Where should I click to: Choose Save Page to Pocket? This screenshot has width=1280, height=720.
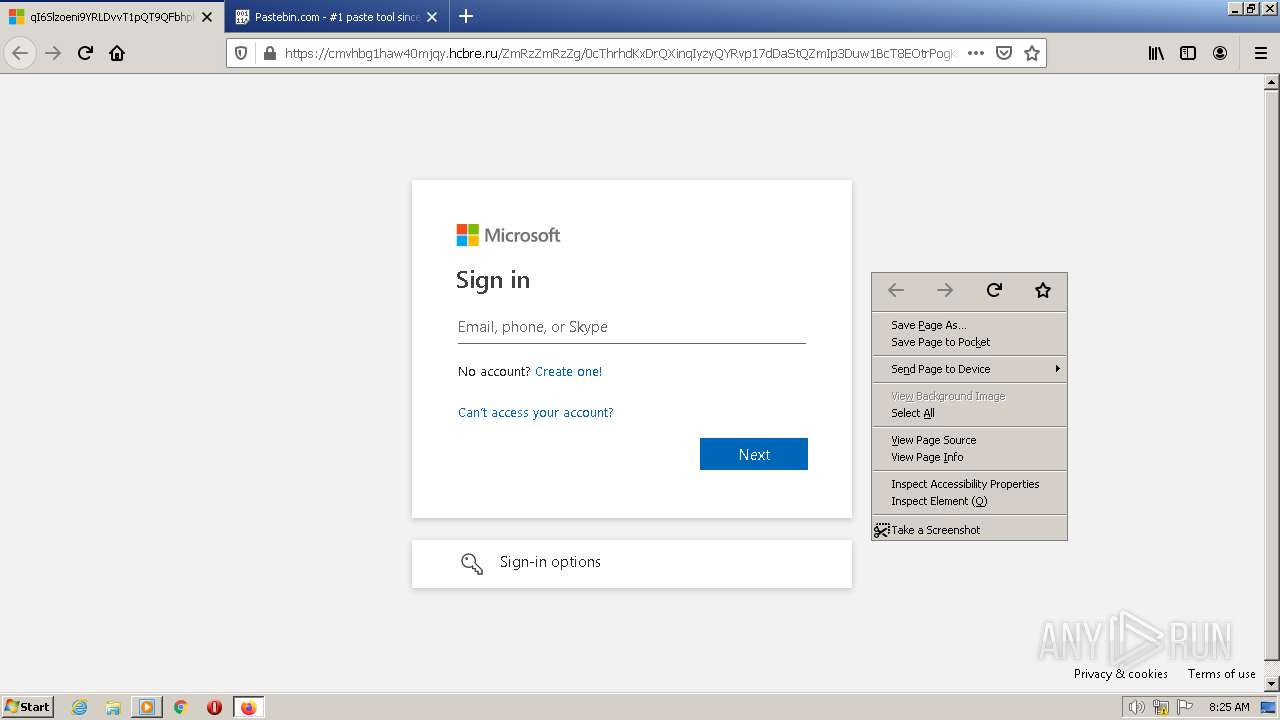969,342
